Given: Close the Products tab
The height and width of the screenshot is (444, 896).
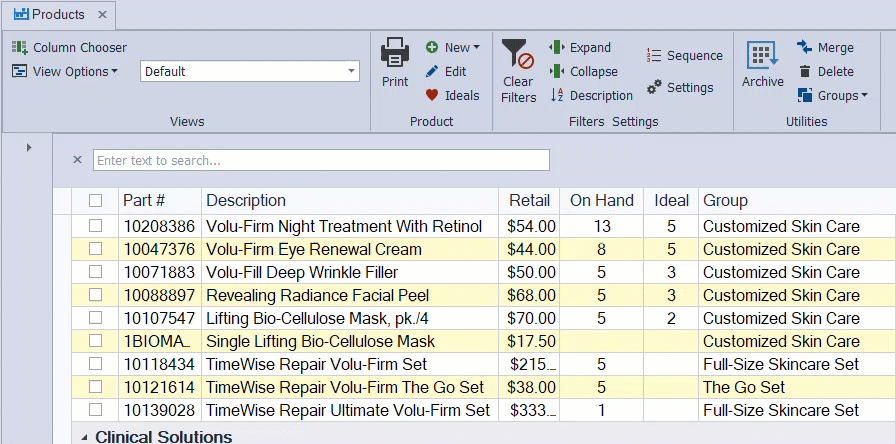Looking at the screenshot, I should click(x=102, y=14).
